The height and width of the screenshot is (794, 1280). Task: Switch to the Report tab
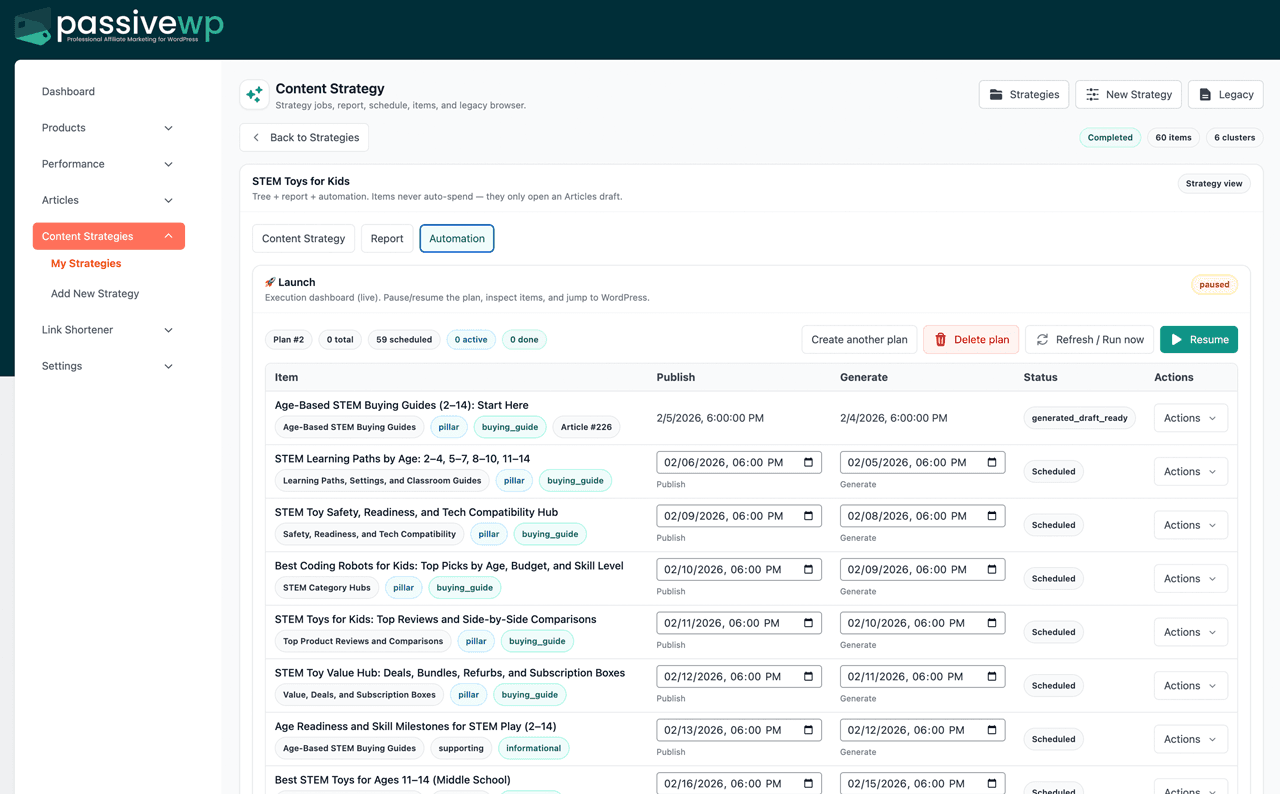387,238
